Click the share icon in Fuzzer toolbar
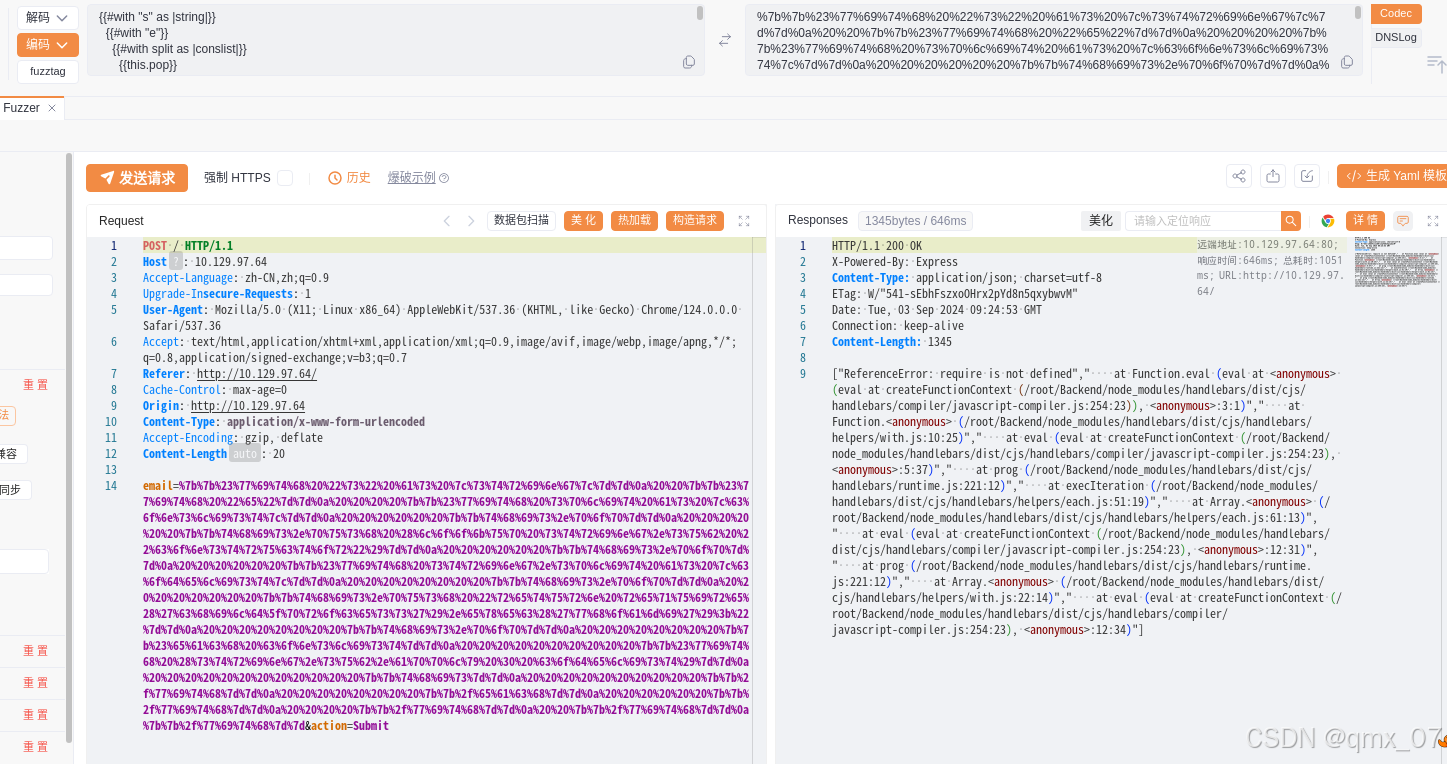 (1239, 176)
